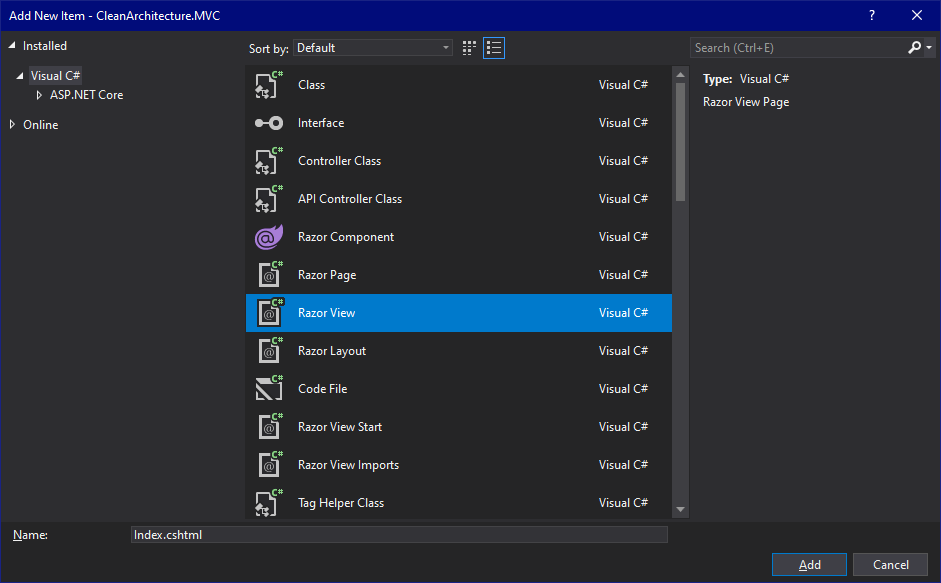Choose the Class template name

pos(311,85)
